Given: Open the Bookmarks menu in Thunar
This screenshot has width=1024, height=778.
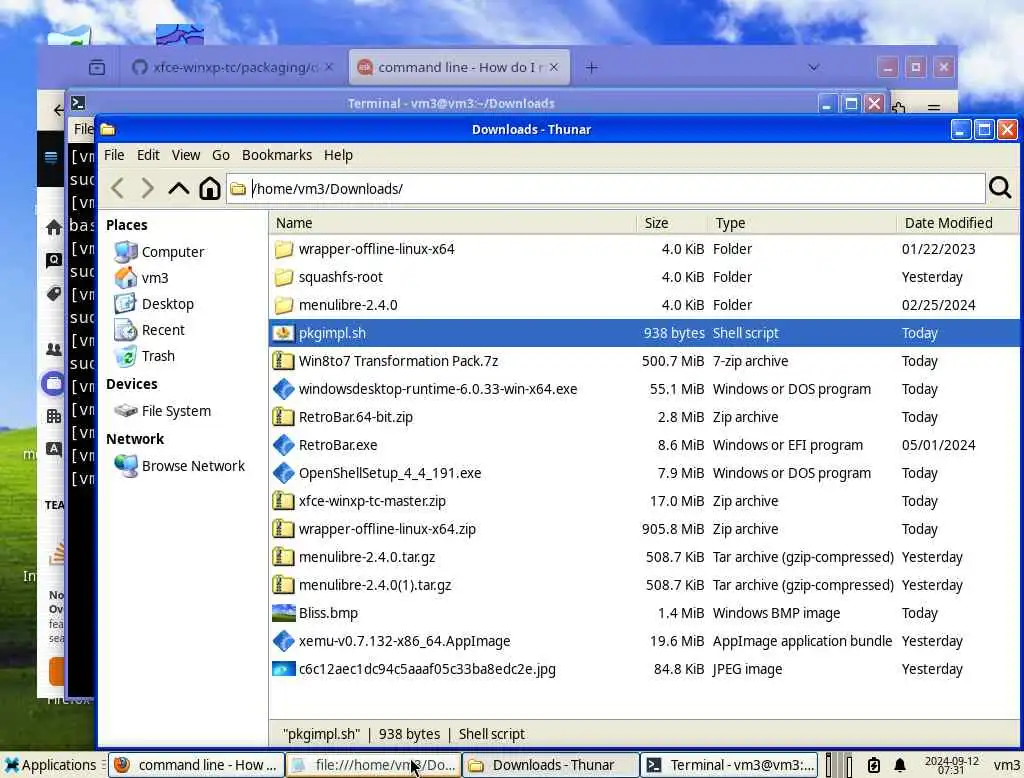Looking at the screenshot, I should coord(277,155).
